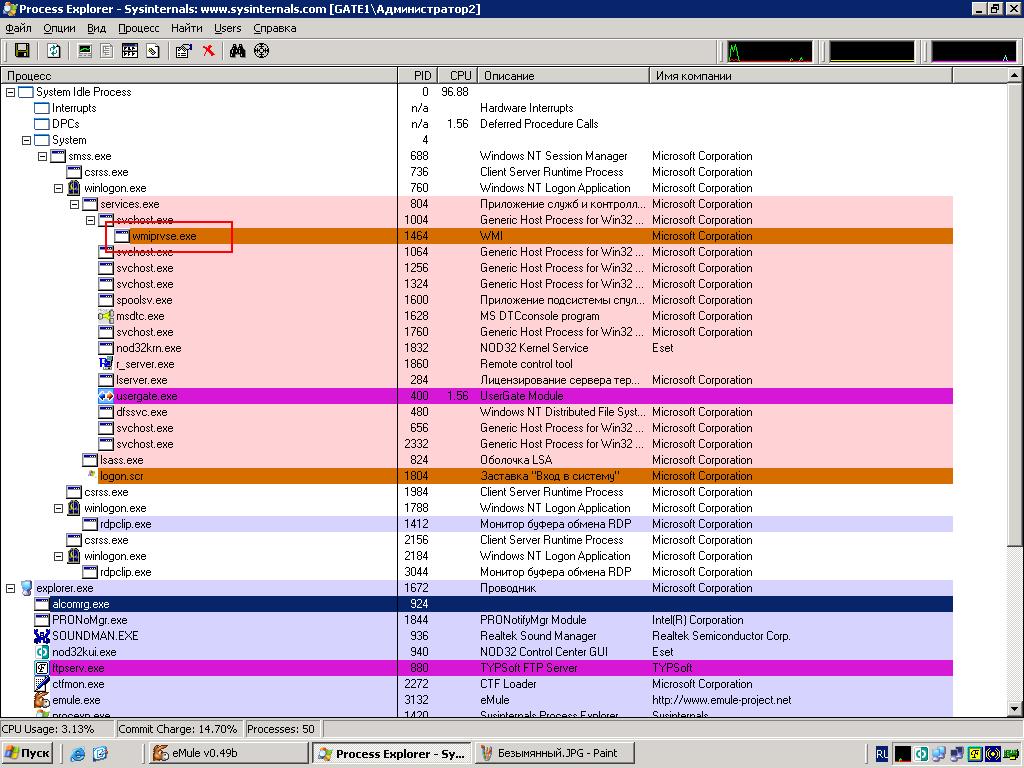Collapse the winlogon.exe PID 2184 node
This screenshot has width=1024, height=768.
pyautogui.click(x=58, y=556)
